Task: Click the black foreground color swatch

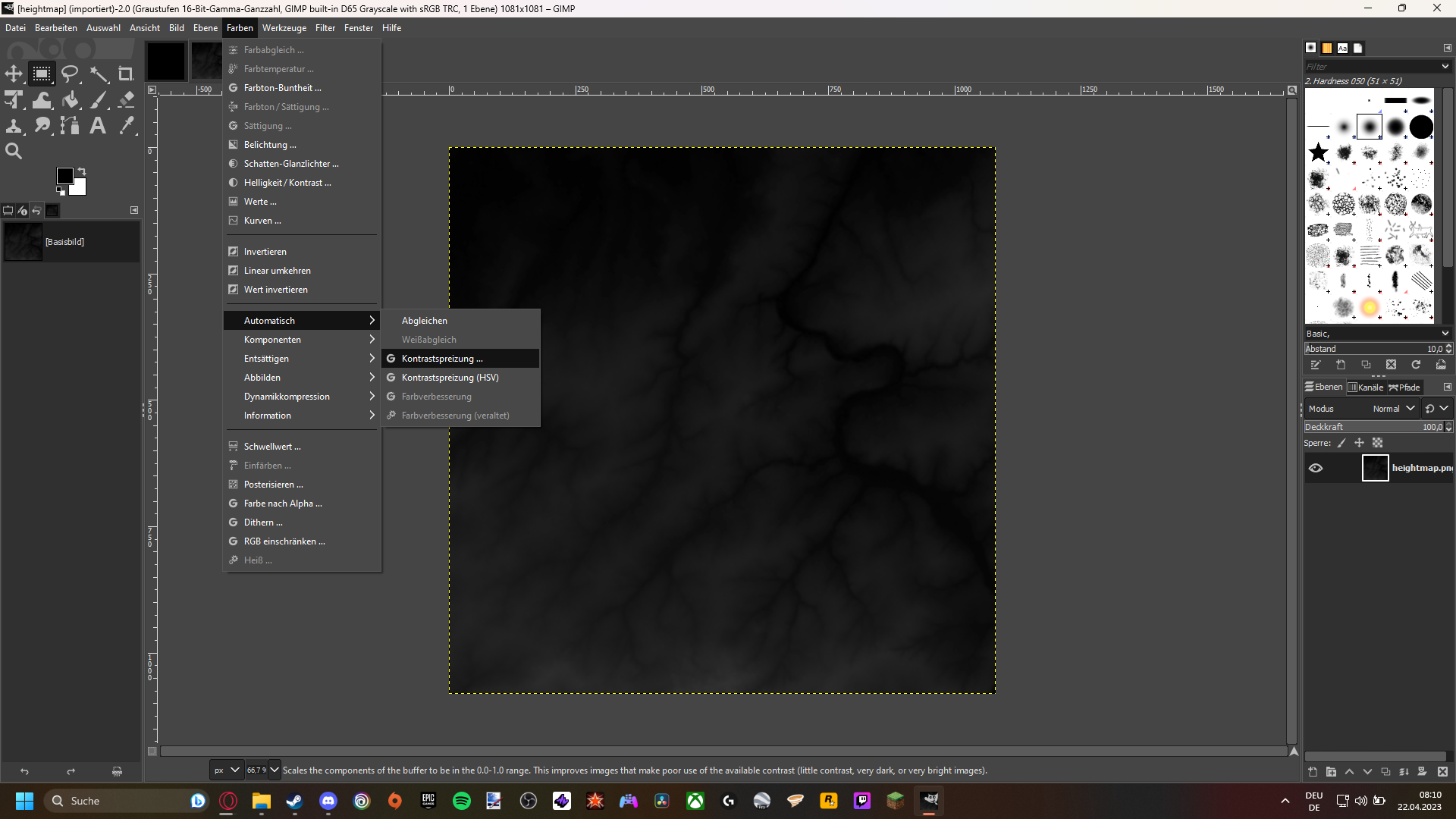Action: 64,175
